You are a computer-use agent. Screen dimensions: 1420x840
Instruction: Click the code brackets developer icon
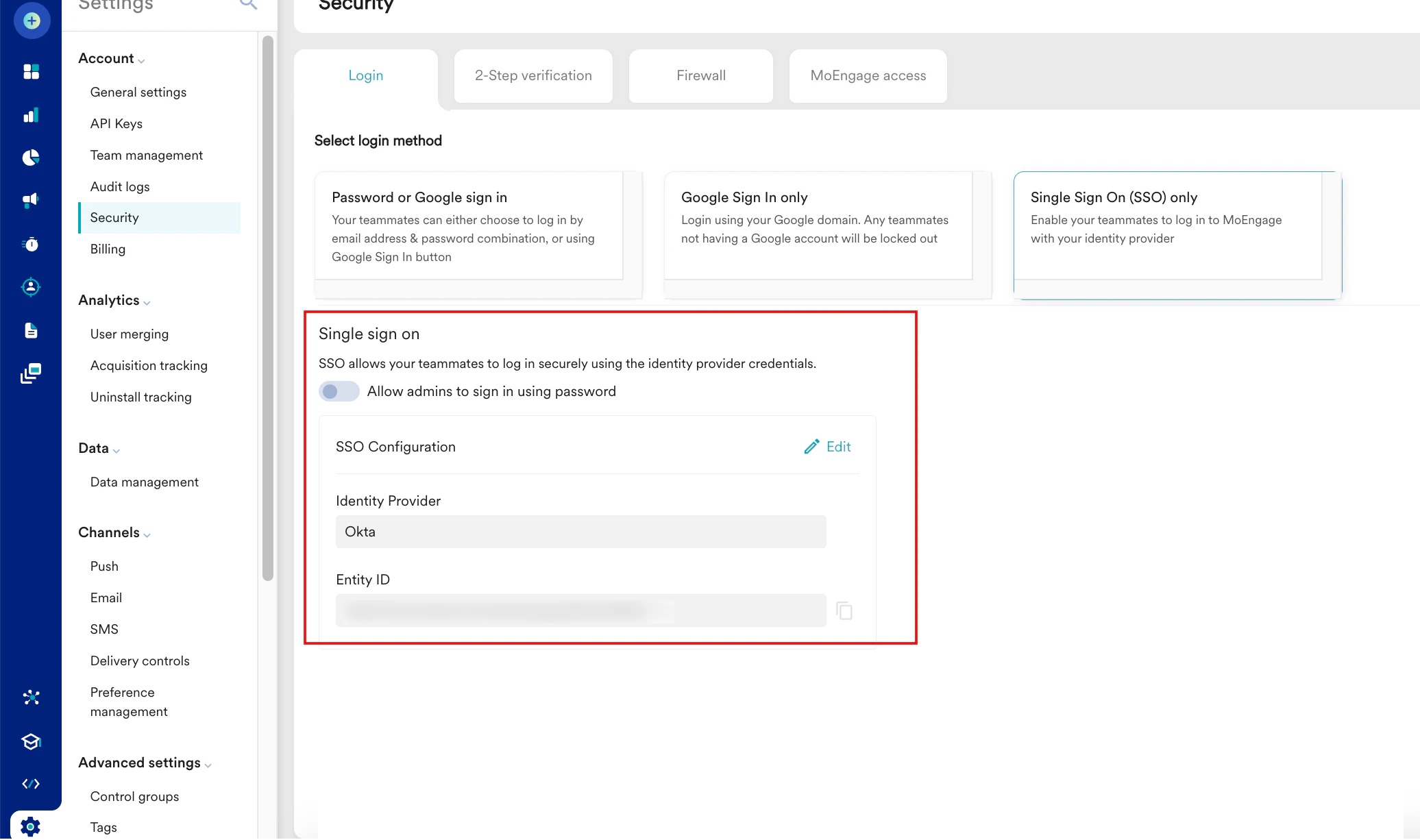(x=32, y=784)
